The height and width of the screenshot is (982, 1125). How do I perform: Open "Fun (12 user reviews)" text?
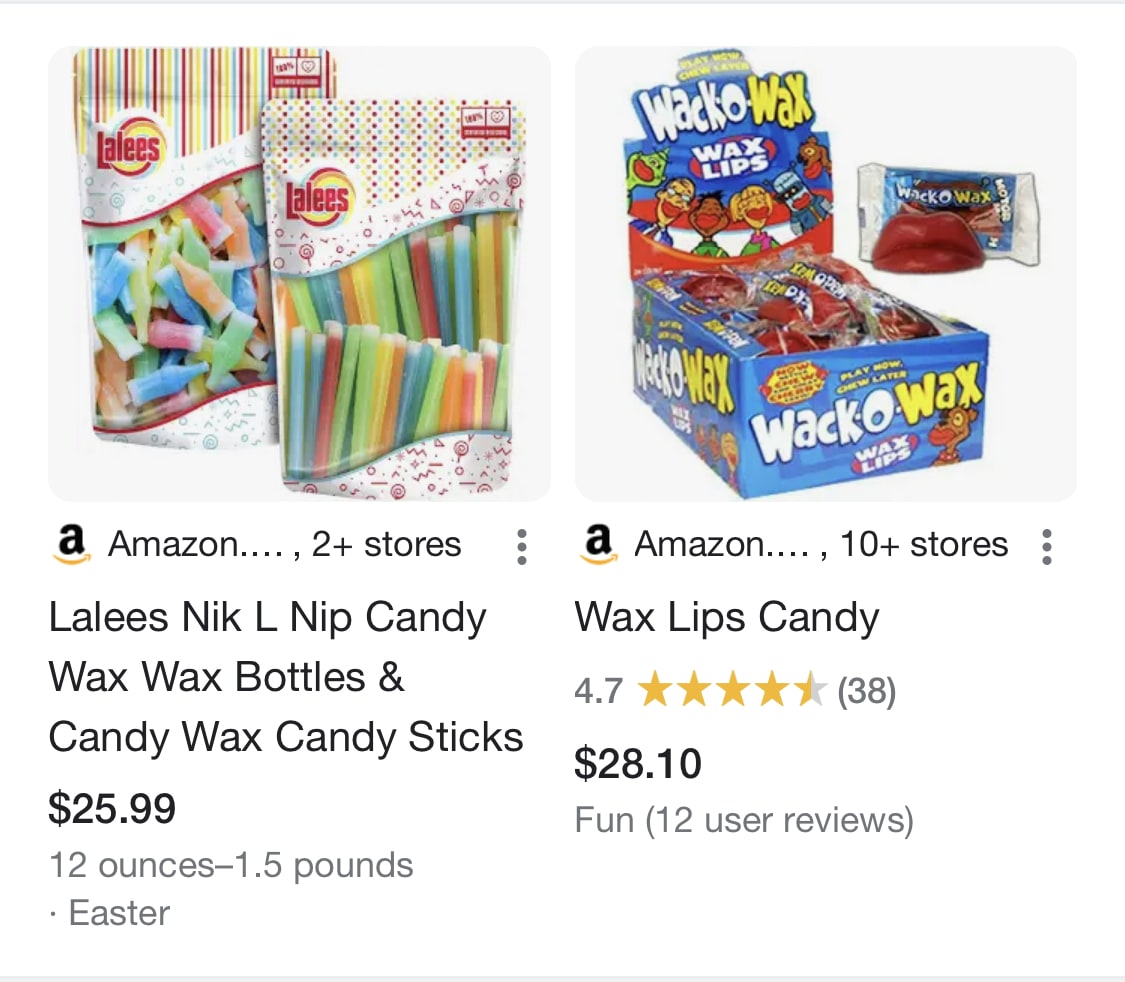744,821
